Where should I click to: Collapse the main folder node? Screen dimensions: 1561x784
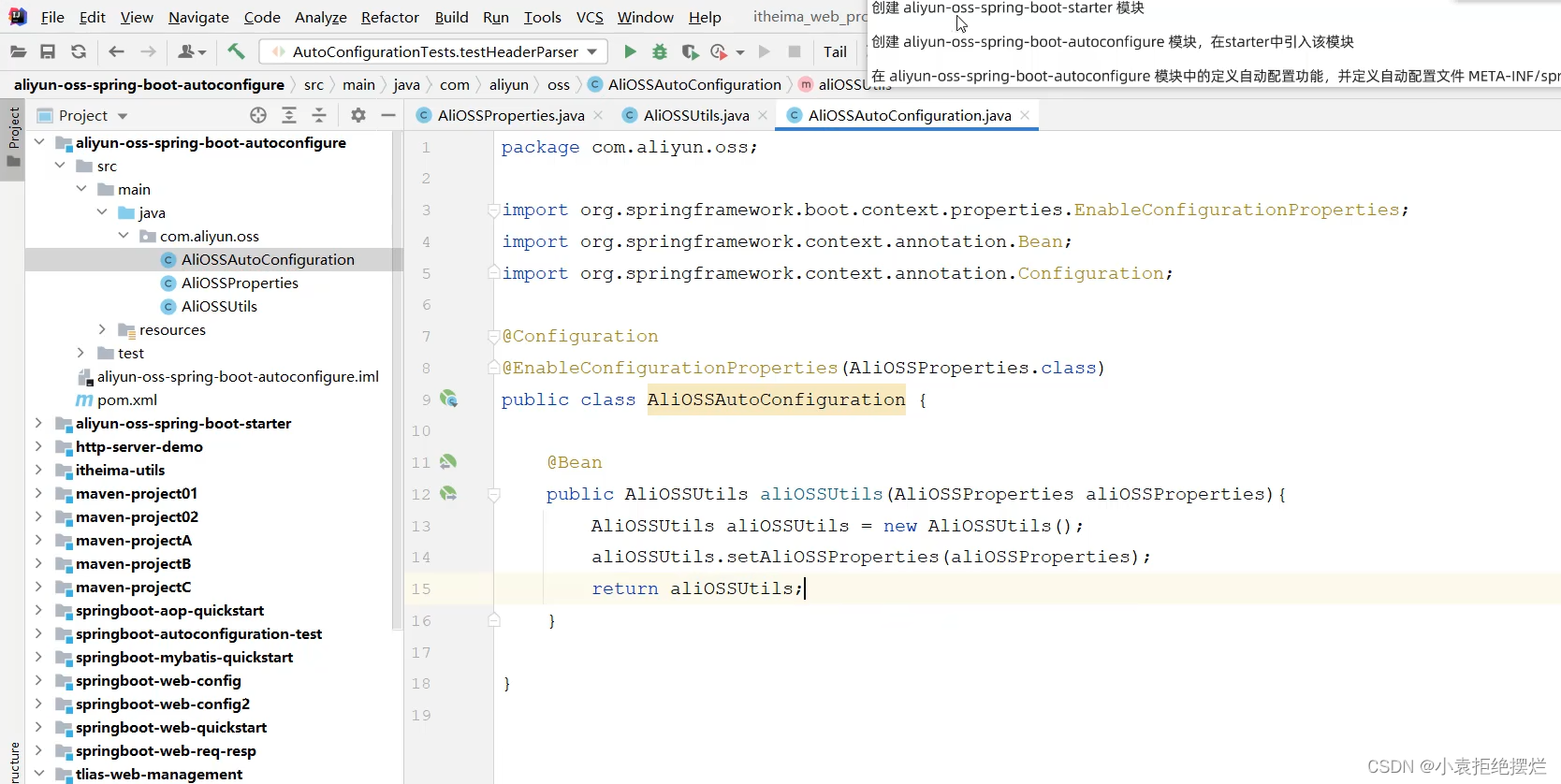point(81,189)
